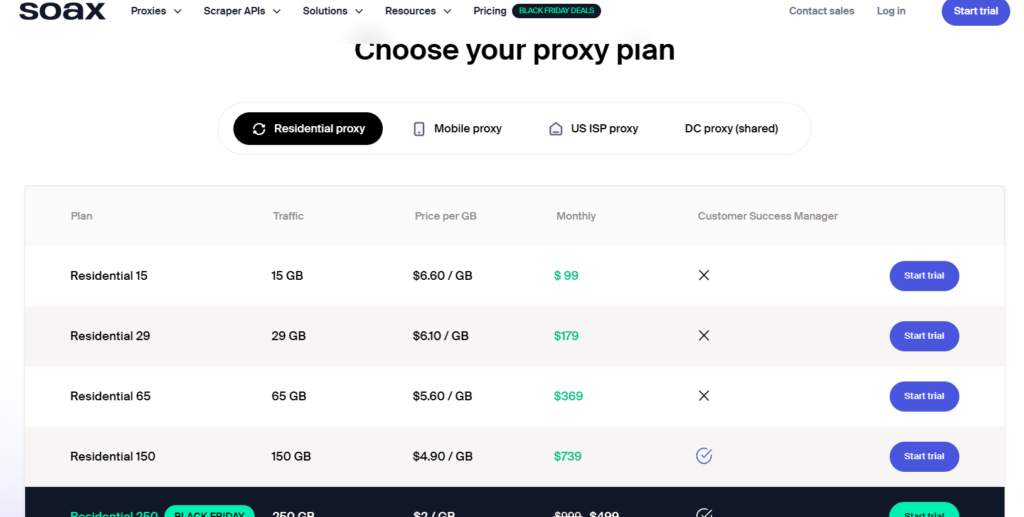This screenshot has height=517, width=1024.
Task: Click the refresh icon on Residential proxy tab
Action: [259, 129]
